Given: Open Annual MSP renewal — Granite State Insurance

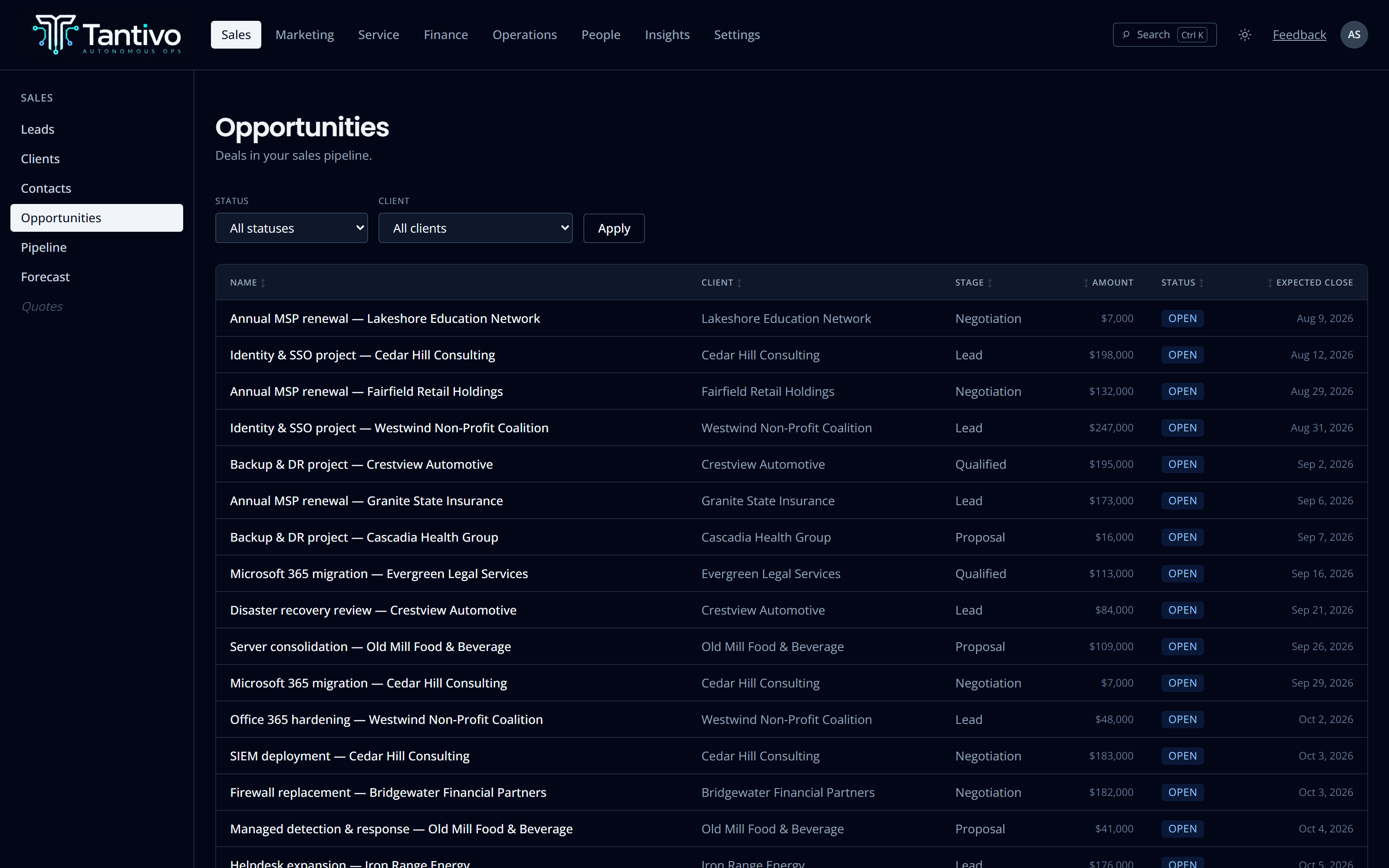Looking at the screenshot, I should [x=366, y=501].
